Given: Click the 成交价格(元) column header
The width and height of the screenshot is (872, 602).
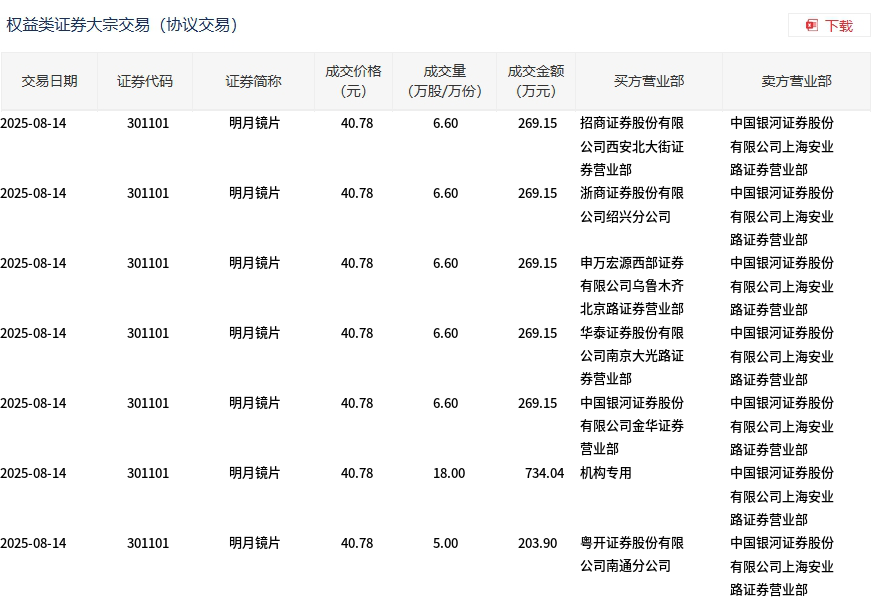Looking at the screenshot, I should pyautogui.click(x=353, y=81).
